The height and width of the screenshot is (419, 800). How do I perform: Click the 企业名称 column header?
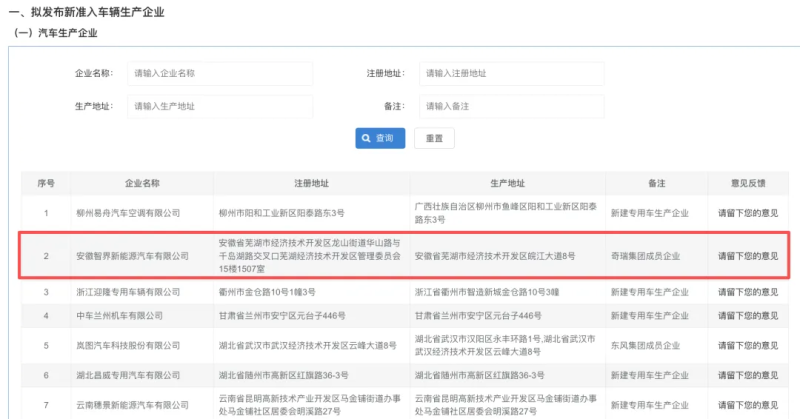[x=142, y=183]
